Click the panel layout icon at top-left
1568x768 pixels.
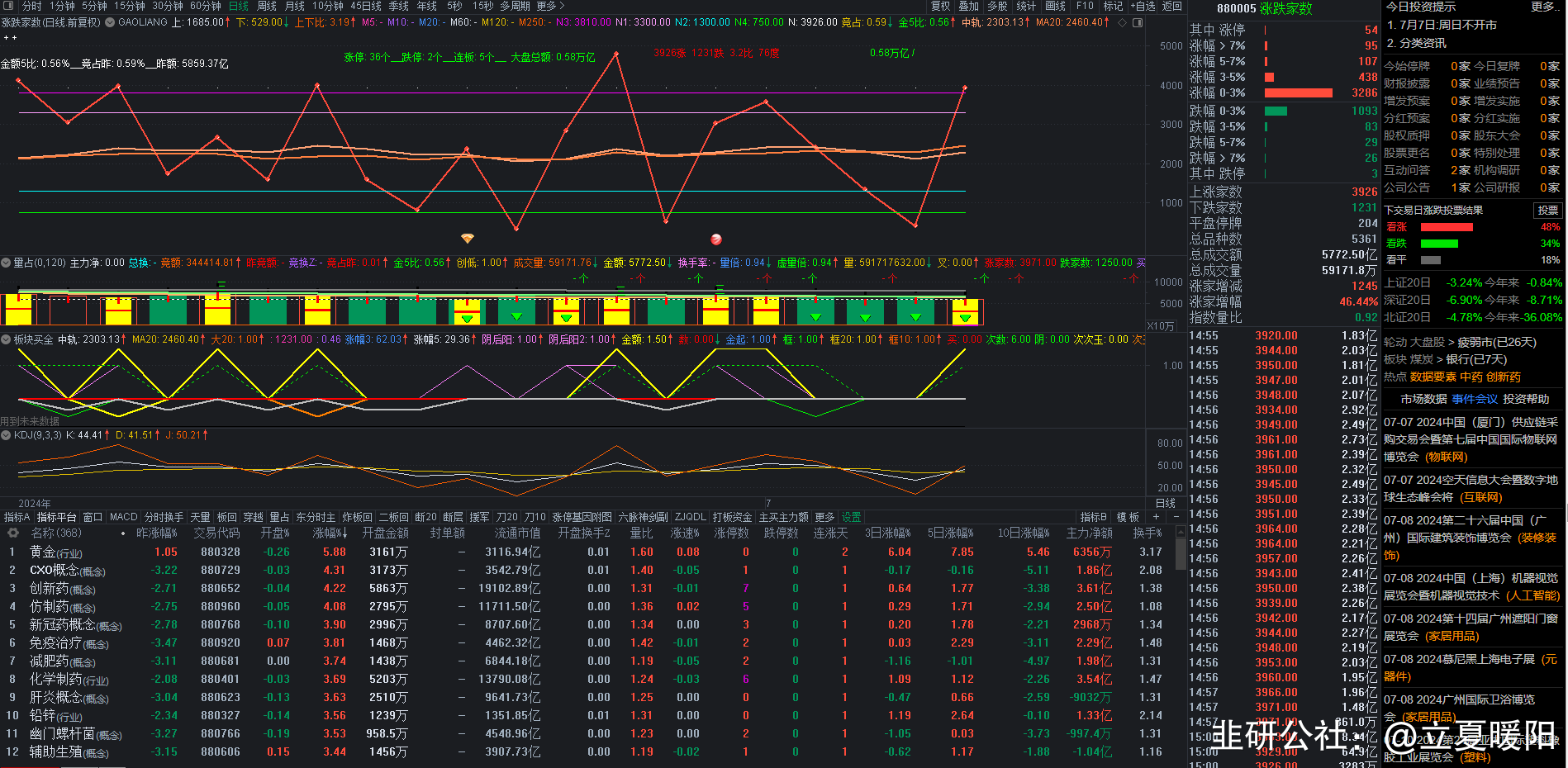point(9,6)
